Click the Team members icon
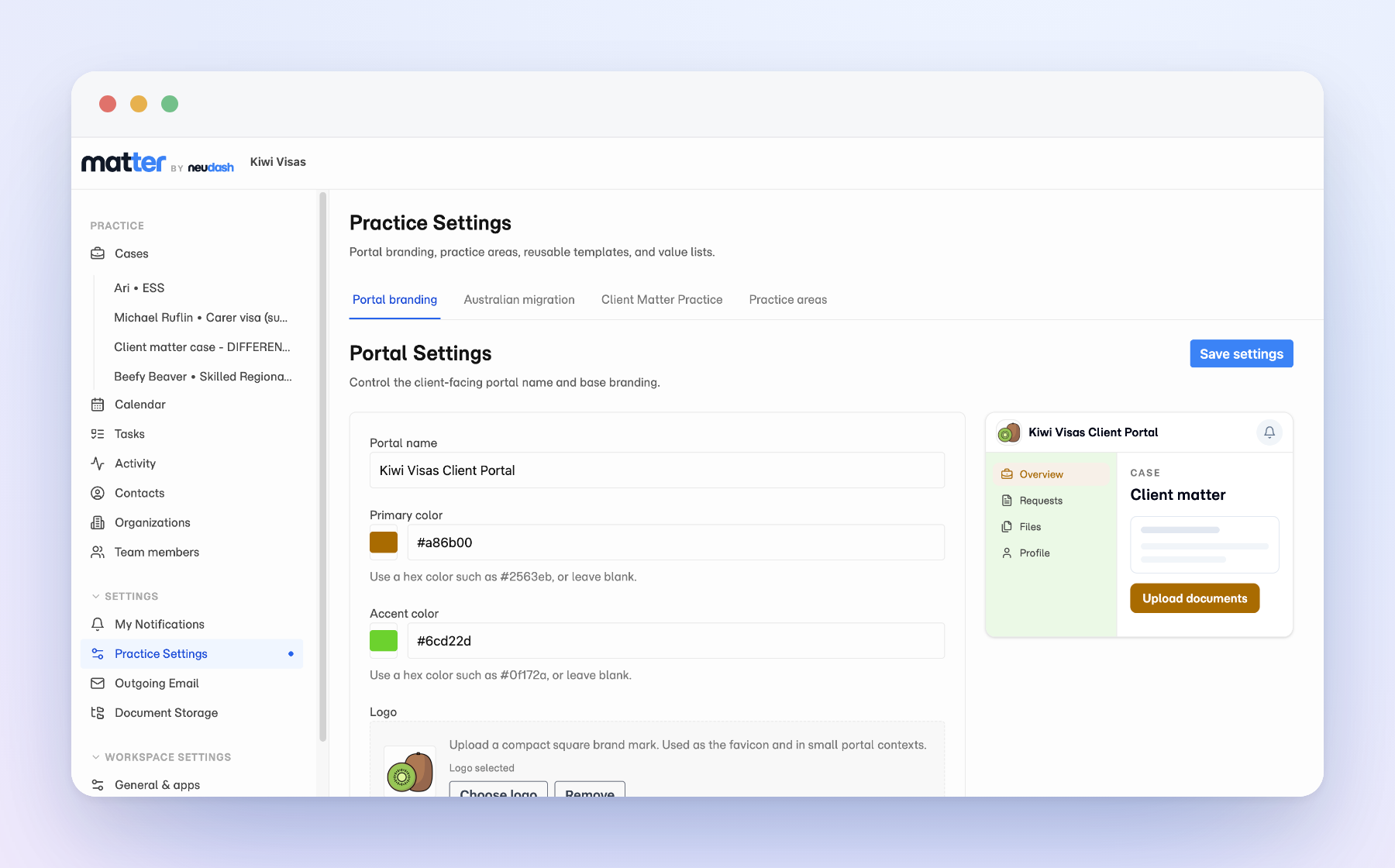The image size is (1395, 868). 98,552
